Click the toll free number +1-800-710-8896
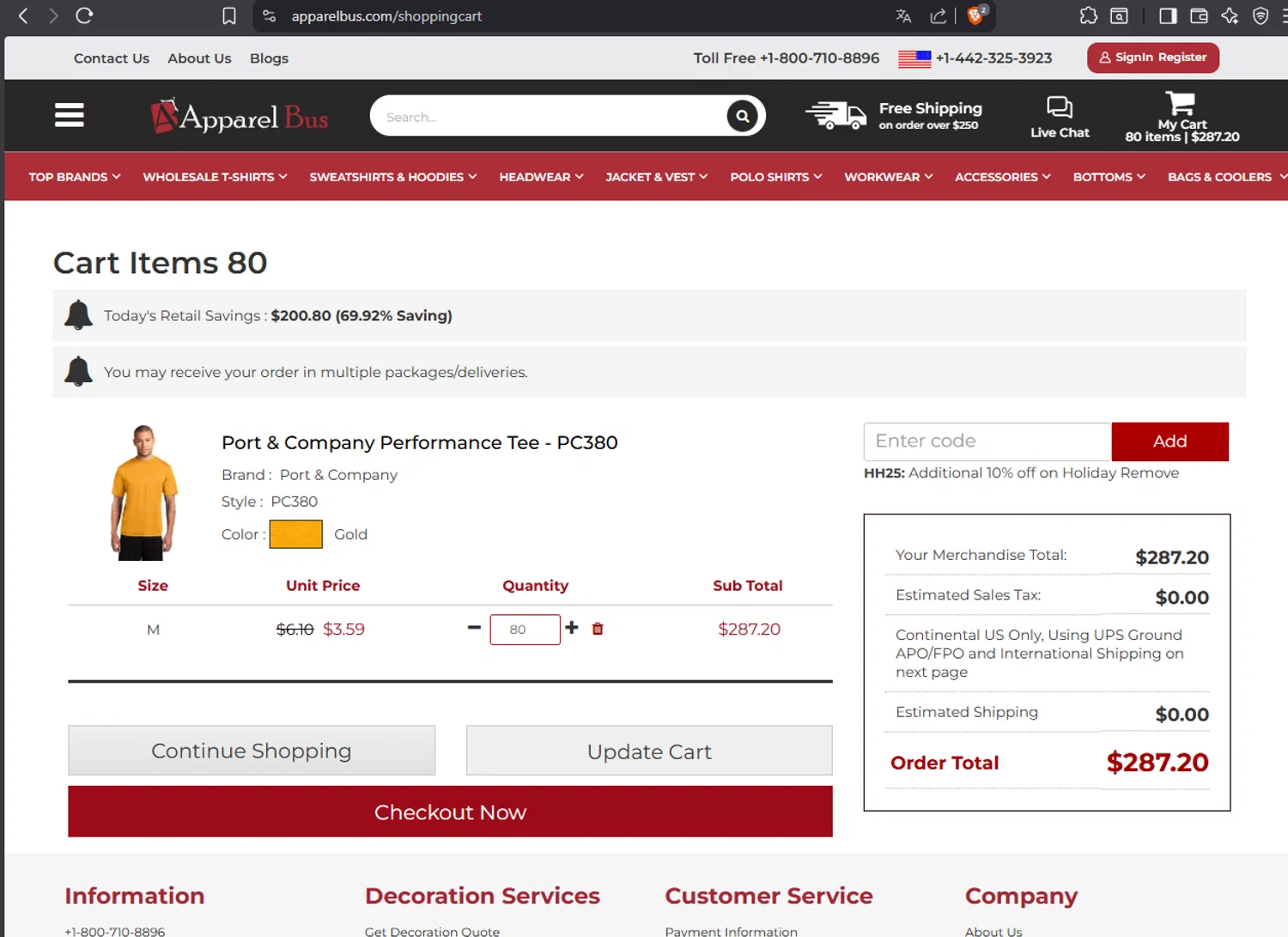1288x937 pixels. (x=819, y=58)
